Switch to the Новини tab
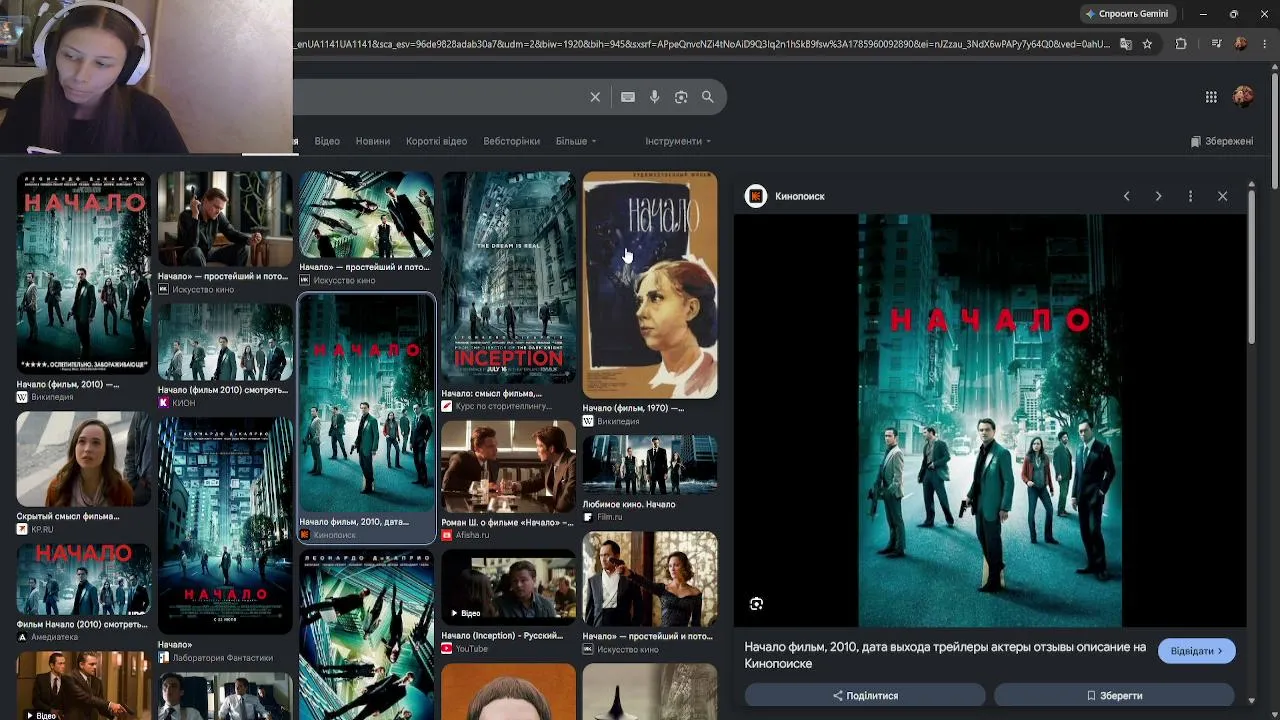The width and height of the screenshot is (1280, 720). pos(373,141)
